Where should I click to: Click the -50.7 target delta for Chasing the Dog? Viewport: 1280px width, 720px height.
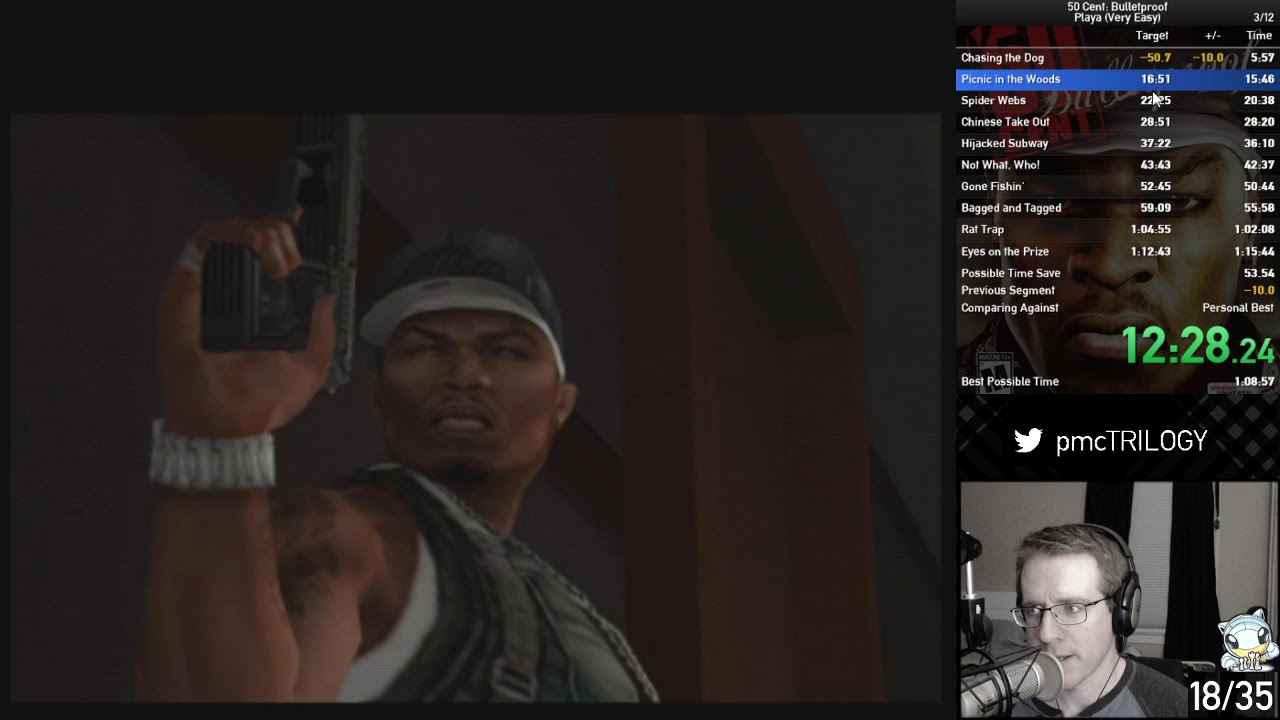coord(1155,58)
